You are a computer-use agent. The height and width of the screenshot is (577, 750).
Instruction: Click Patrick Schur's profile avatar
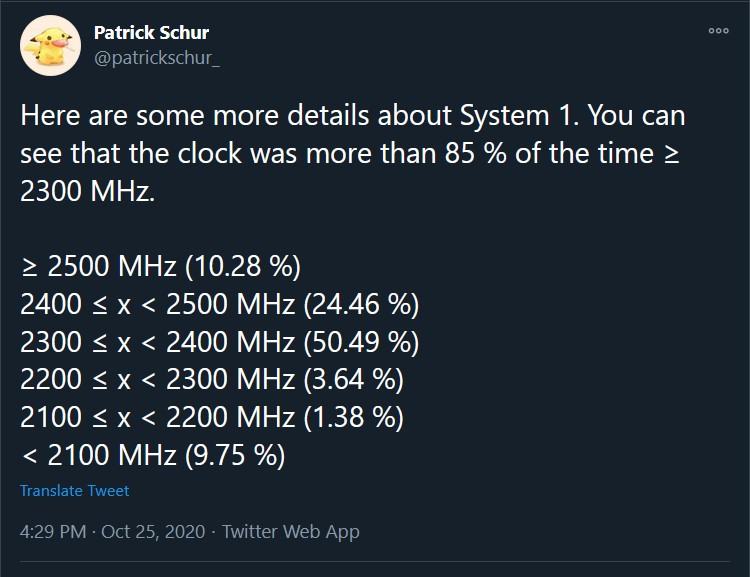pyautogui.click(x=51, y=44)
